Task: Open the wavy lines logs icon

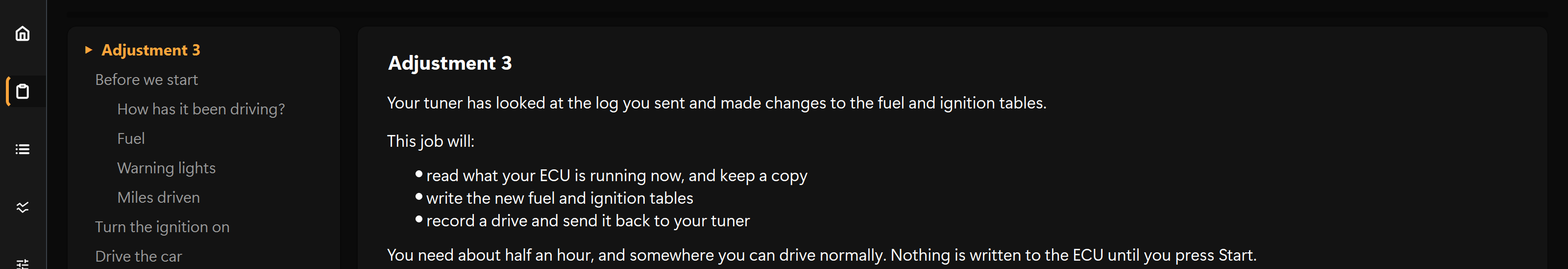Action: (23, 207)
